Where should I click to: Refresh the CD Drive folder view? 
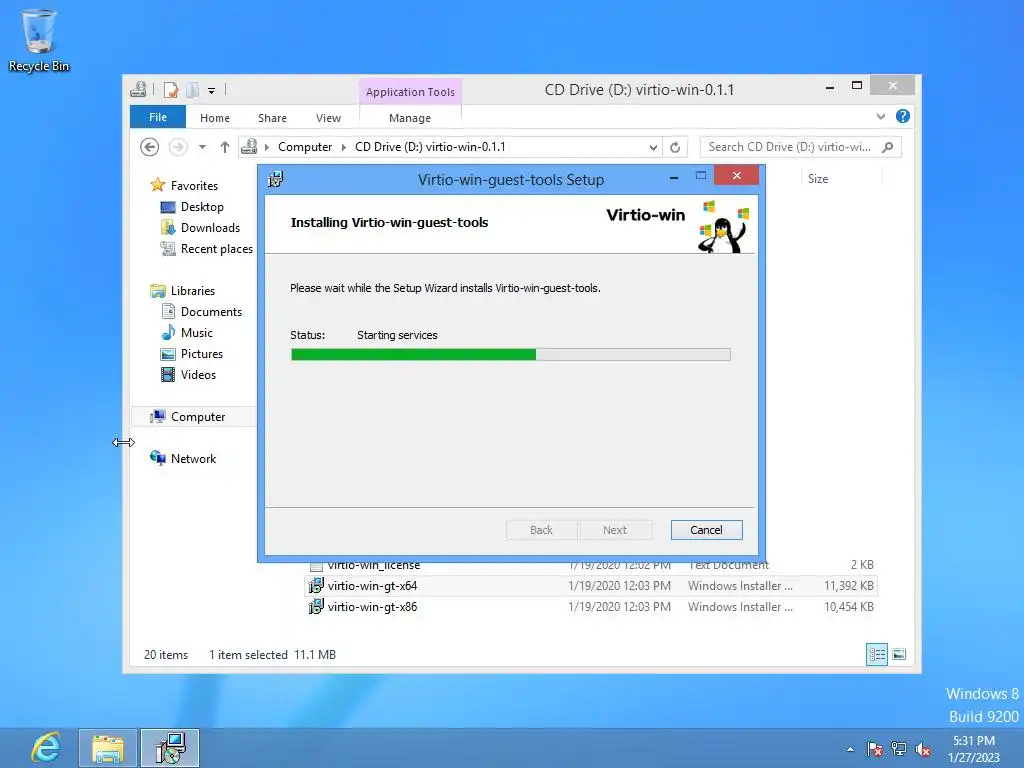(675, 148)
